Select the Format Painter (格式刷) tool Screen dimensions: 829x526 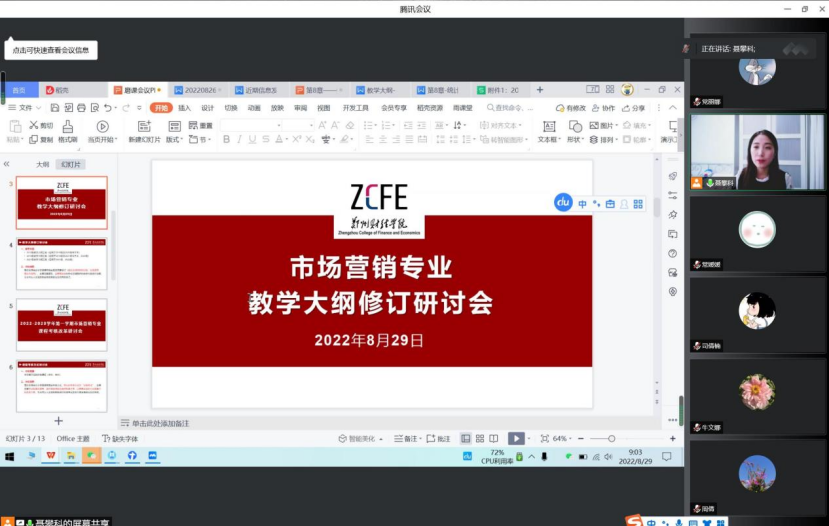click(x=68, y=132)
